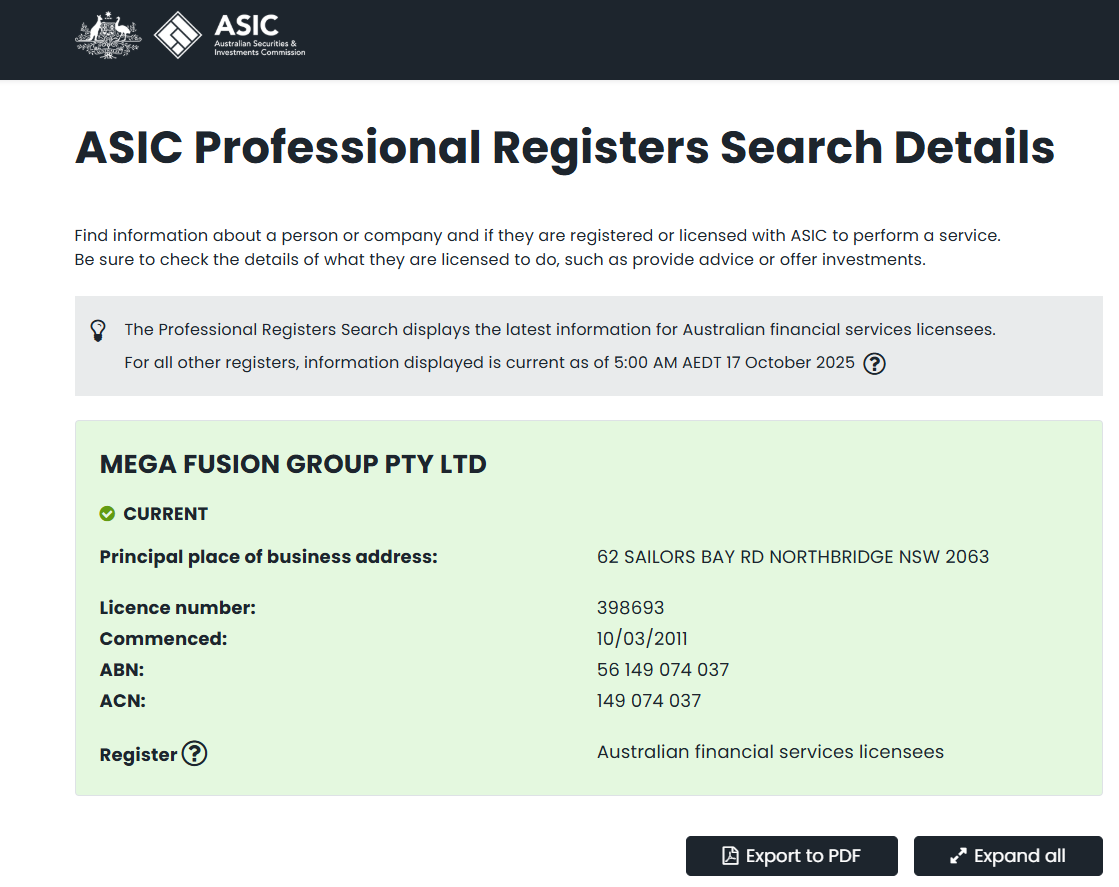Click the green CURRENT status checkmark
The height and width of the screenshot is (887, 1119).
coord(108,514)
